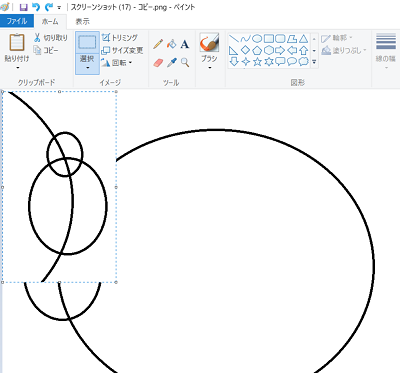The width and height of the screenshot is (400, 373).
Task: Select the Fill with color bucket tool
Action: pos(171,44)
